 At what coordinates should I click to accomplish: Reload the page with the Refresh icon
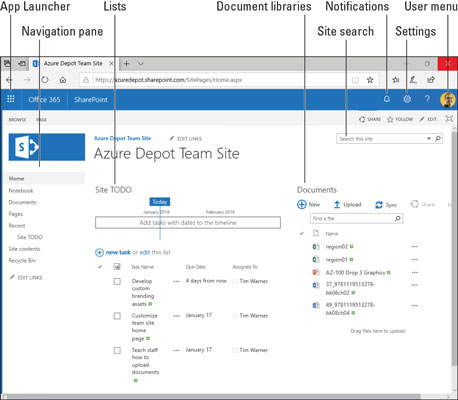(45, 80)
